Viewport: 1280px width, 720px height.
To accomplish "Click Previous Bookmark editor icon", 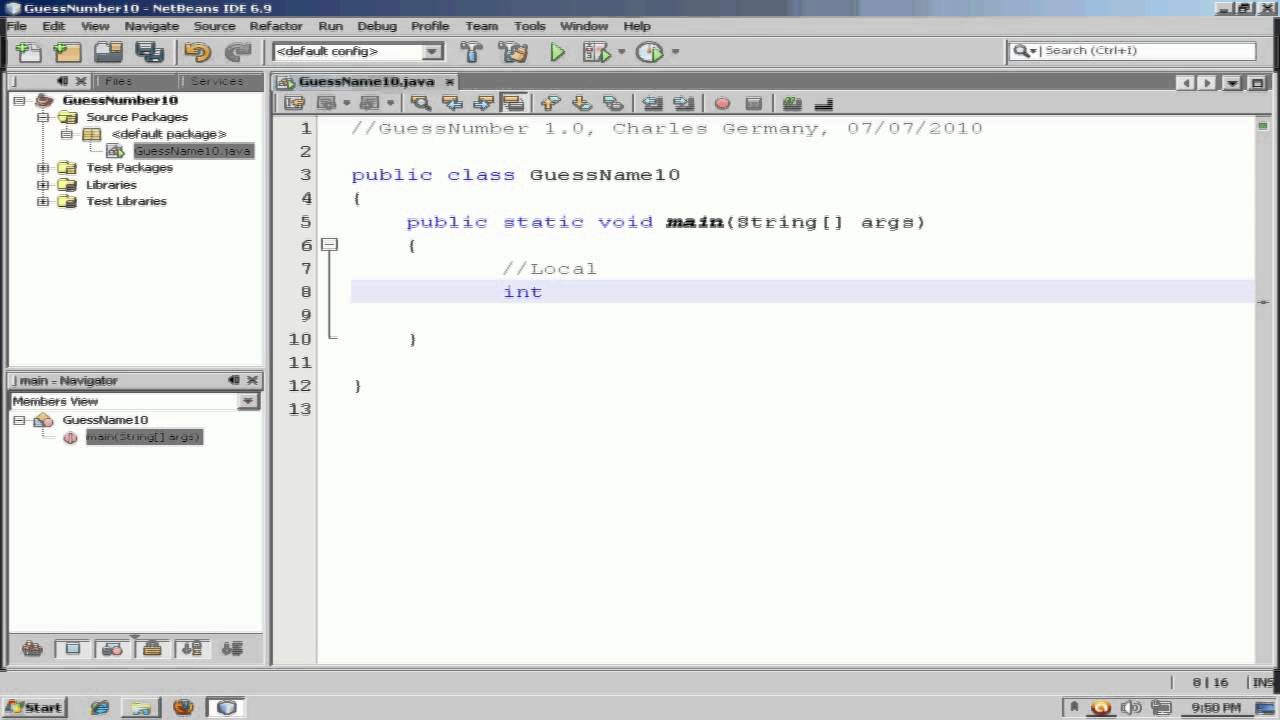I will [x=550, y=103].
